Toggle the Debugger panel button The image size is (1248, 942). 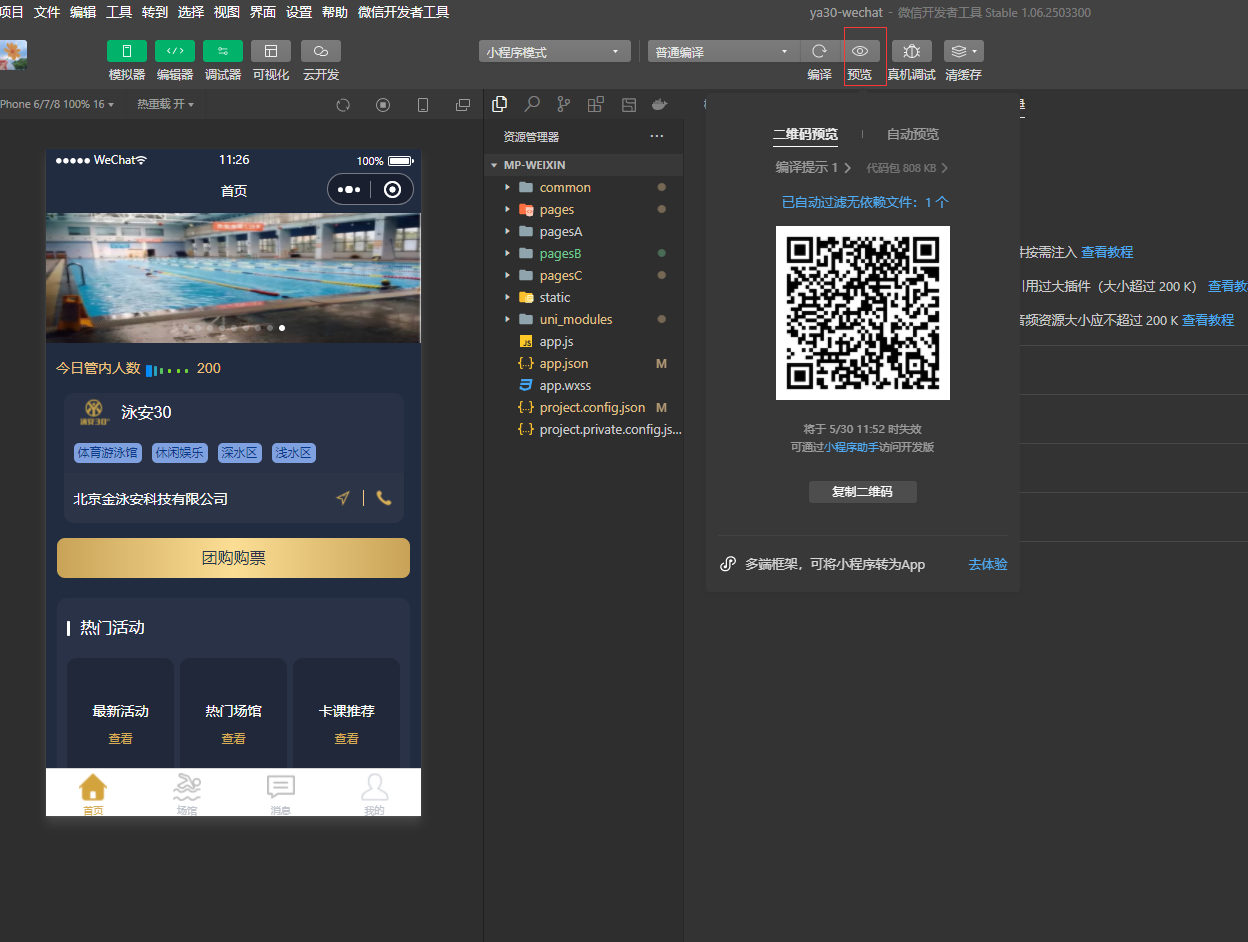pos(223,51)
